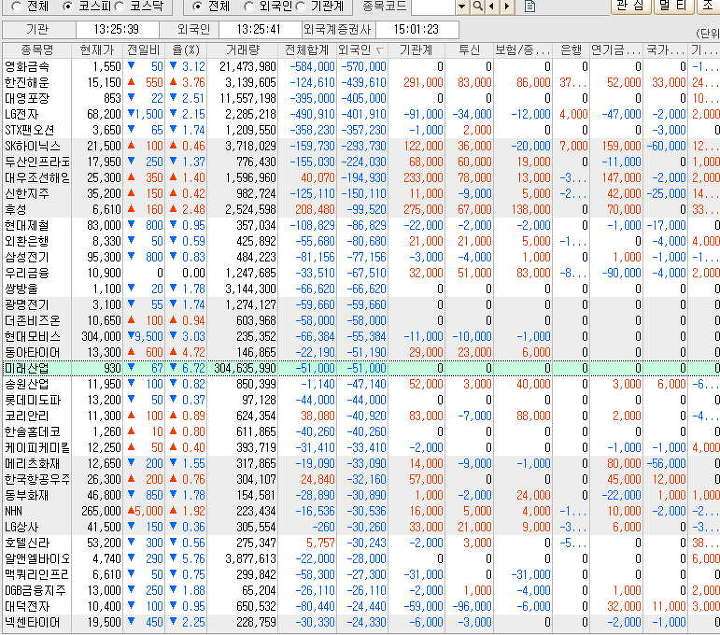Click the 외국계증권사 time 15:01:23
The width and height of the screenshot is (720, 635).
click(x=416, y=29)
